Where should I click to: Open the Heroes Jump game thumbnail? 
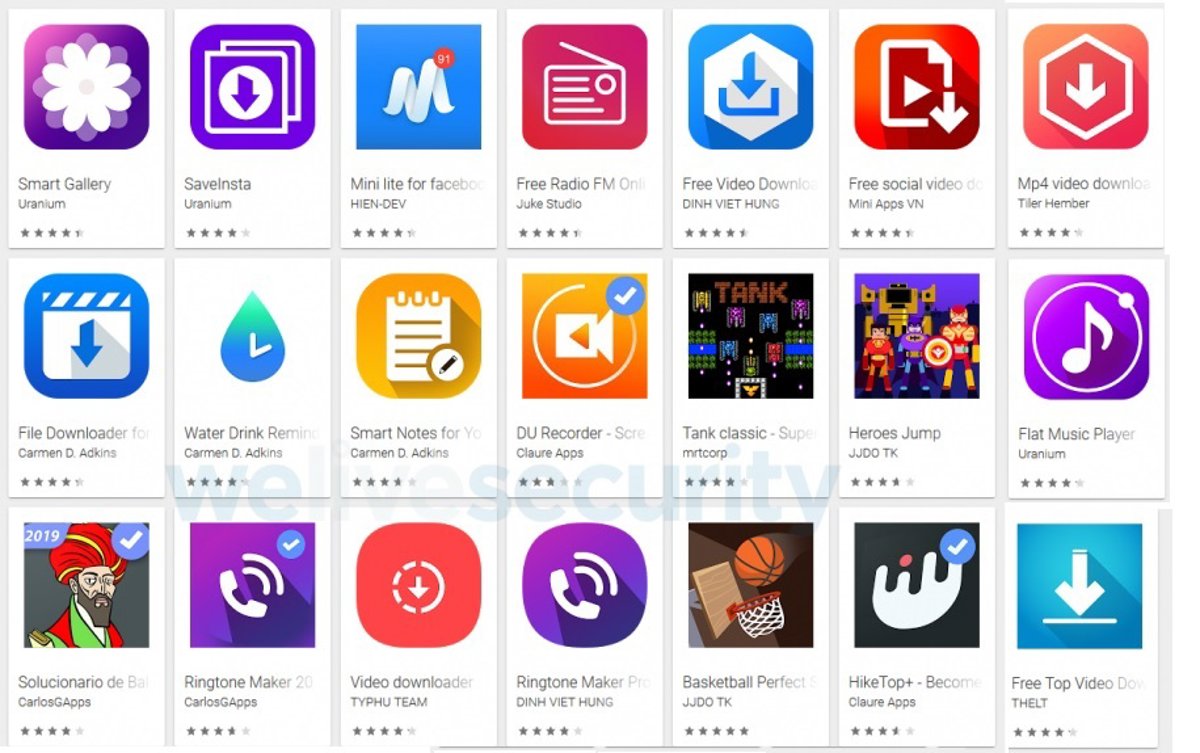pos(916,336)
